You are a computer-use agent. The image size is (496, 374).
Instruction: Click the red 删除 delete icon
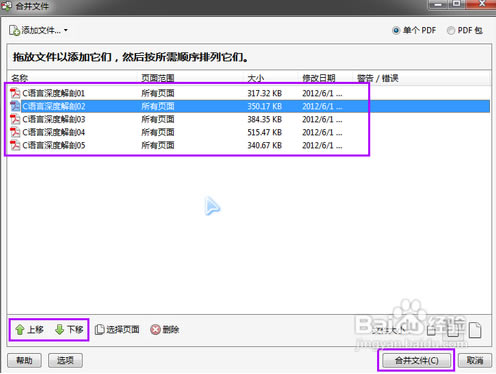(x=155, y=330)
